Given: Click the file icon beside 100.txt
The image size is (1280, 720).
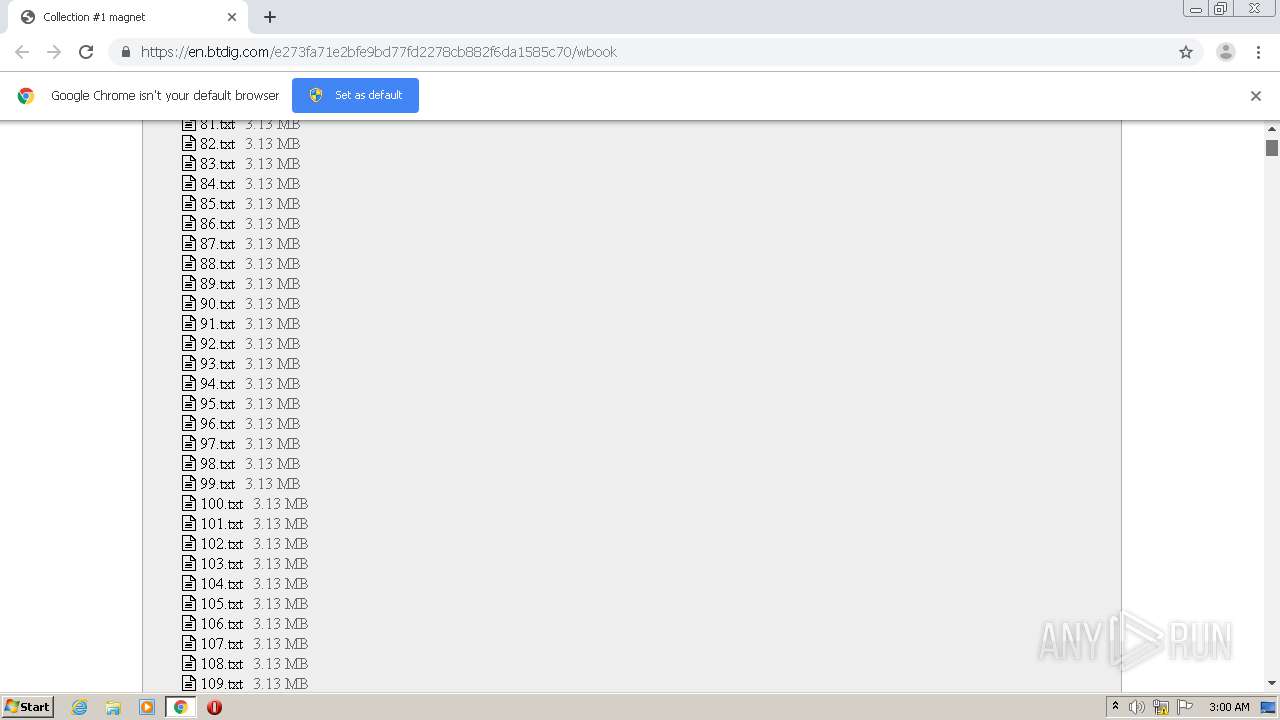Looking at the screenshot, I should point(189,503).
